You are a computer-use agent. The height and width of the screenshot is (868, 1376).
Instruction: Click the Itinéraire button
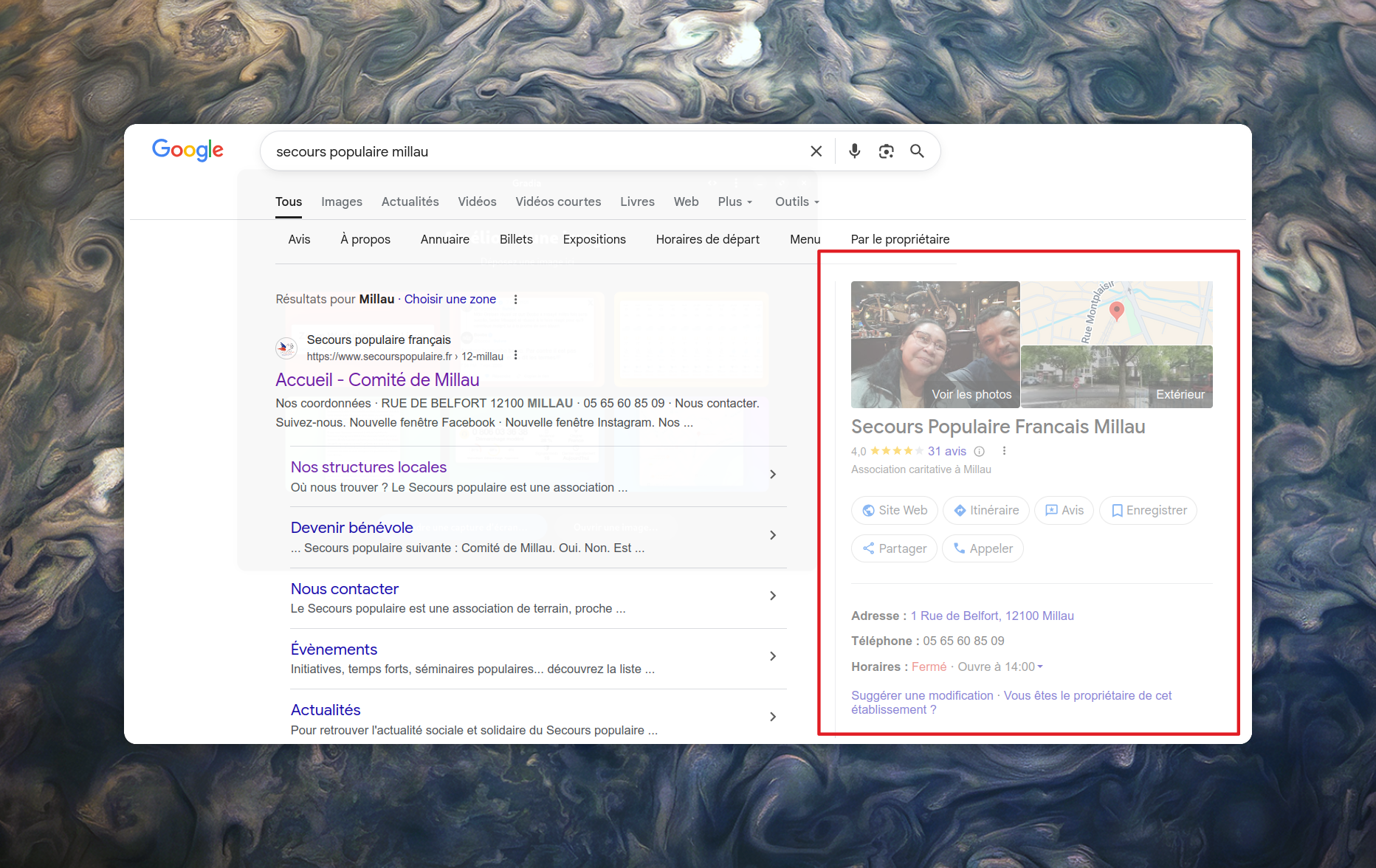point(985,511)
